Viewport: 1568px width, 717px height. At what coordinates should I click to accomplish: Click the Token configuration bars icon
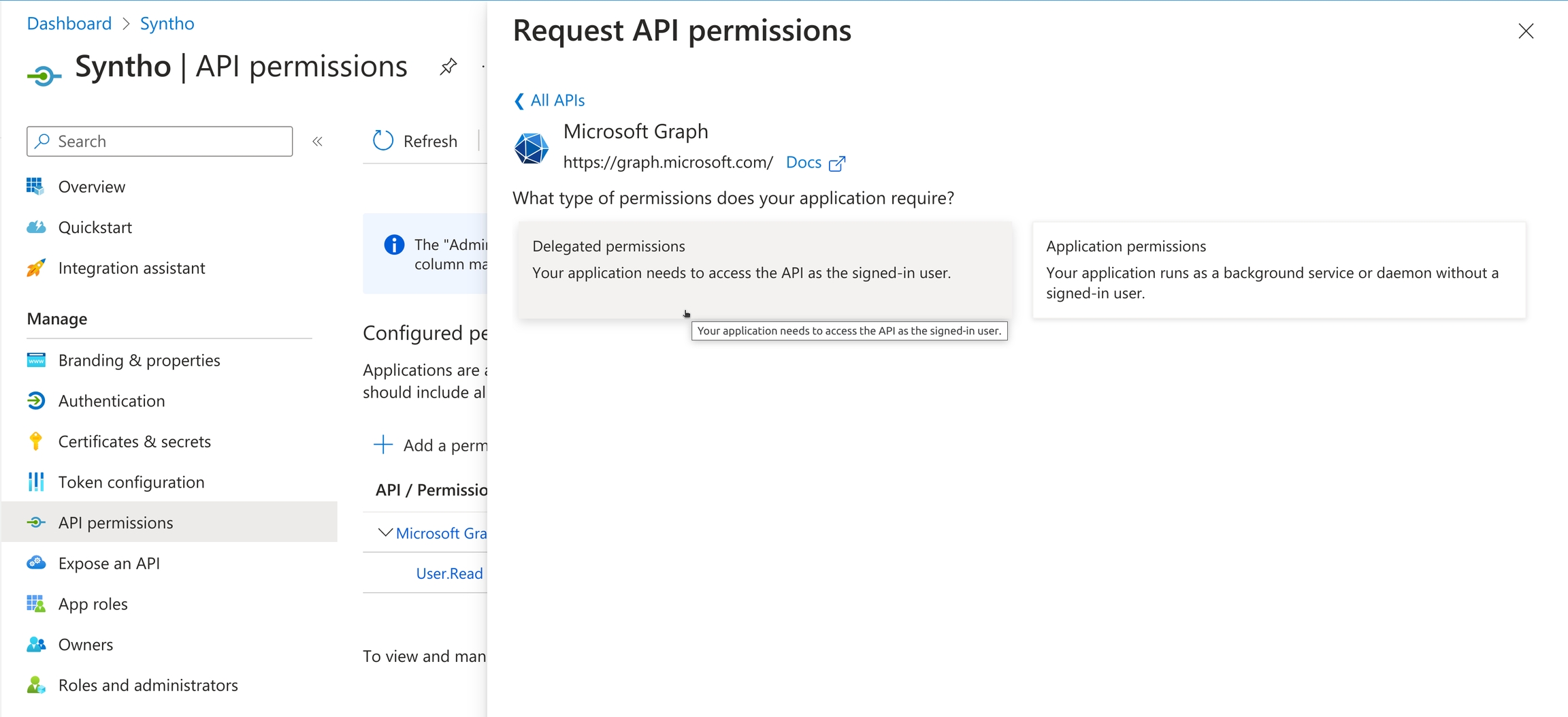[x=36, y=482]
